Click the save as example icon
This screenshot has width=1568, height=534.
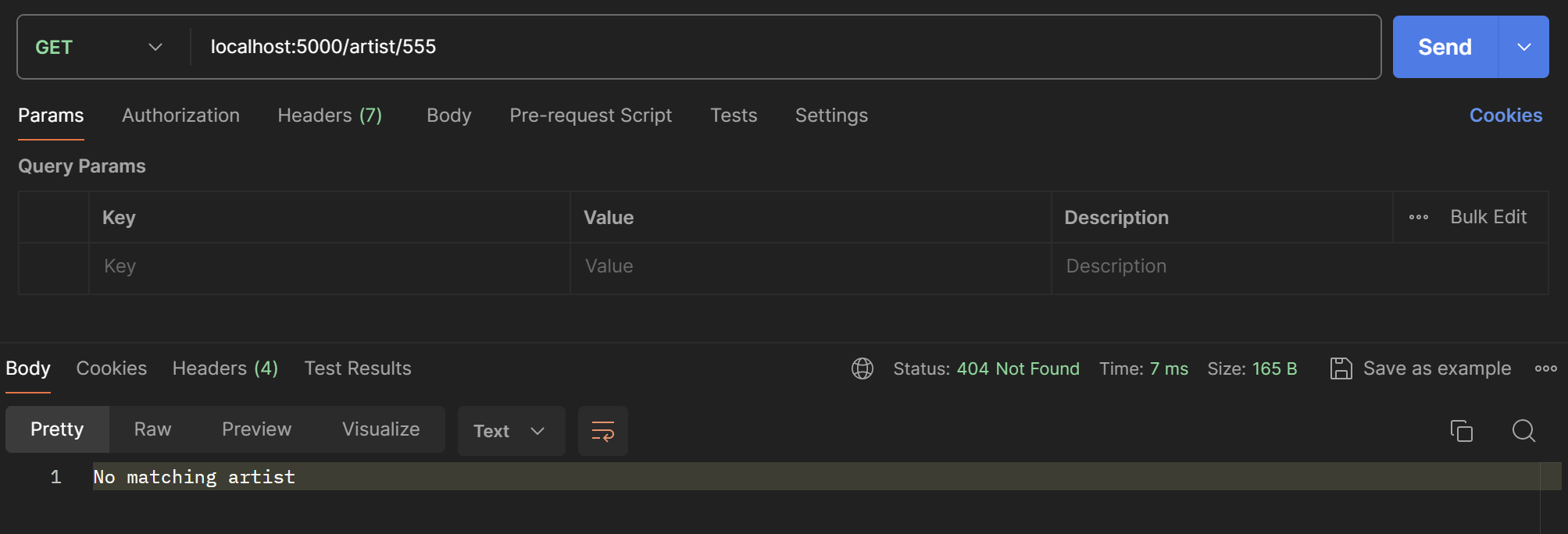coord(1341,368)
